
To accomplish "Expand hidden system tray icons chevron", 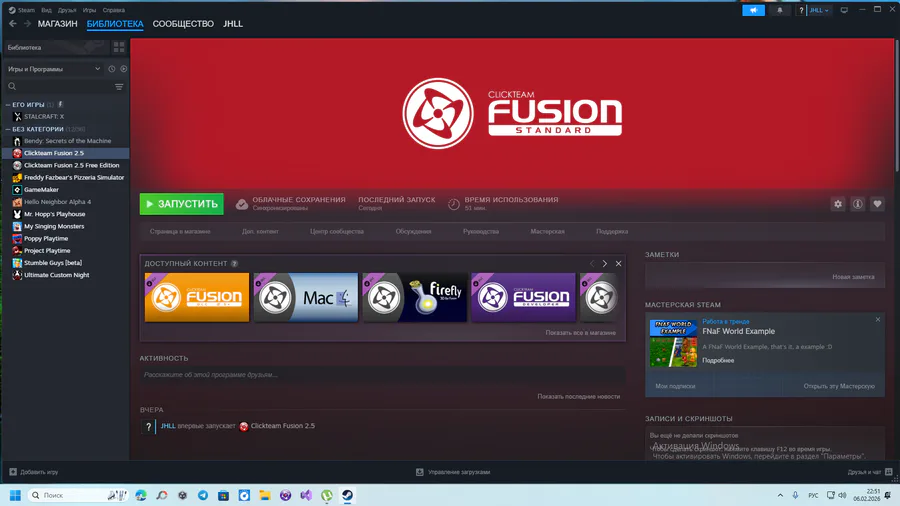I will 780,495.
